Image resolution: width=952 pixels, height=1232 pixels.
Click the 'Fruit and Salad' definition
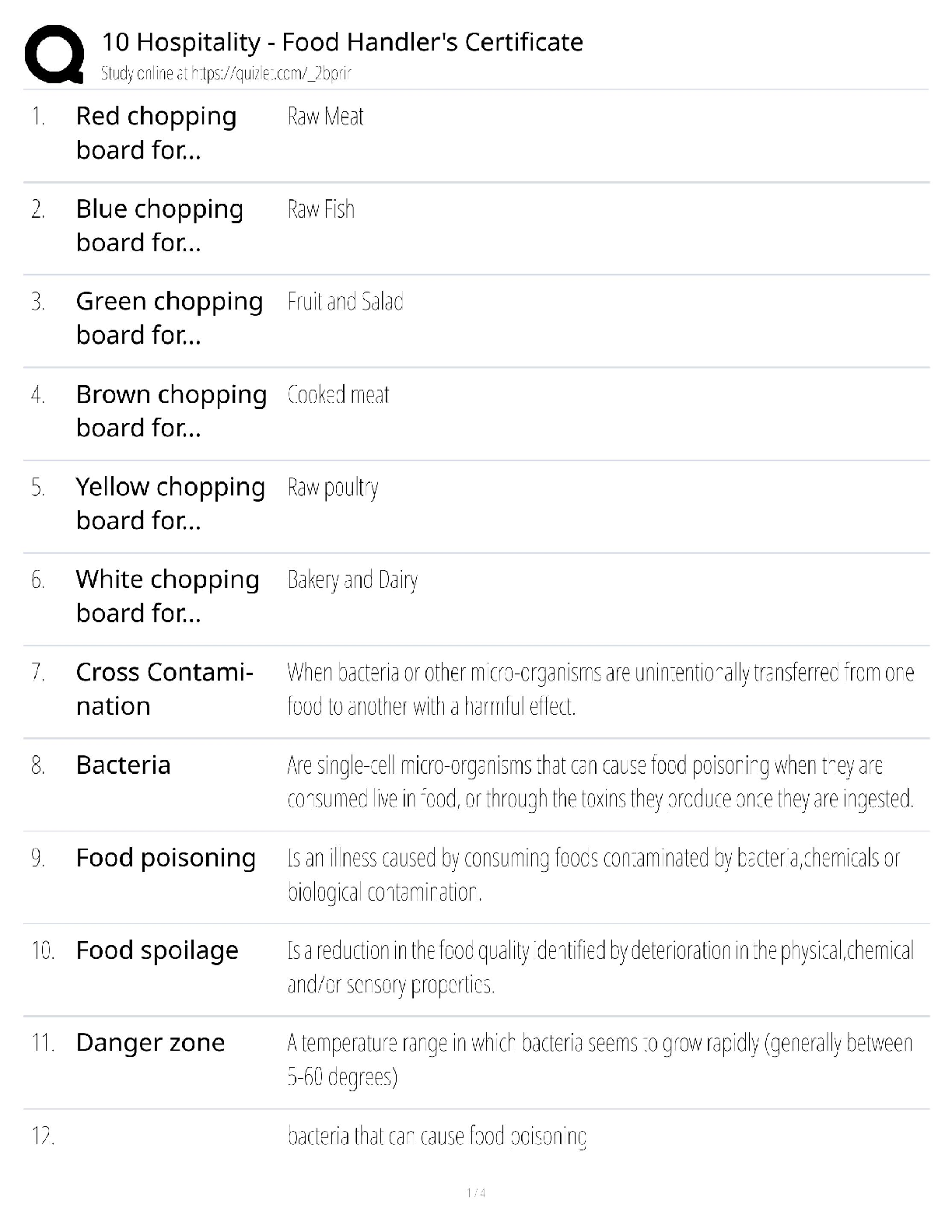pos(345,302)
